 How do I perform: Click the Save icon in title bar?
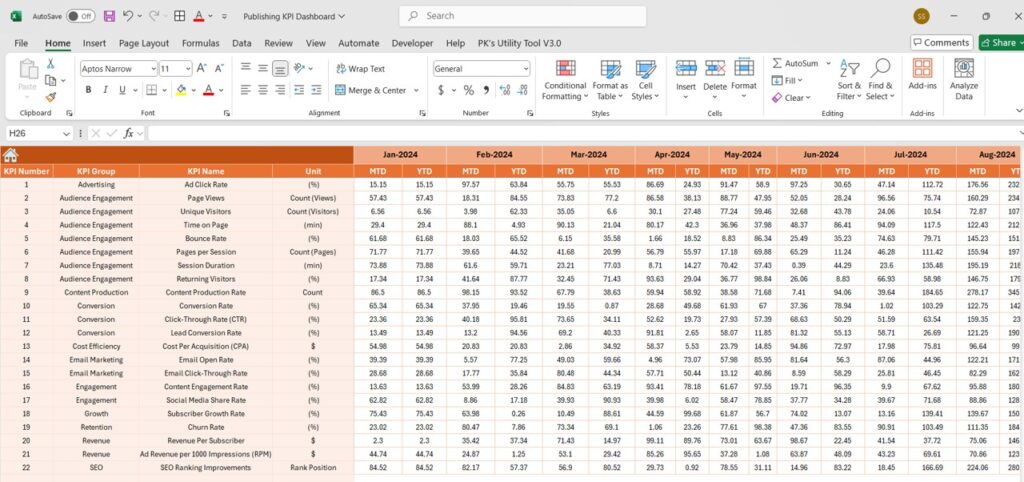pyautogui.click(x=109, y=16)
